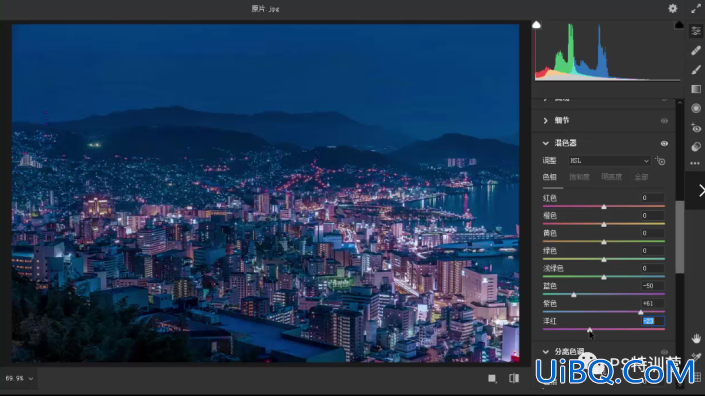Click the 橙色 hue slider handle
The width and height of the screenshot is (705, 396).
604,224
